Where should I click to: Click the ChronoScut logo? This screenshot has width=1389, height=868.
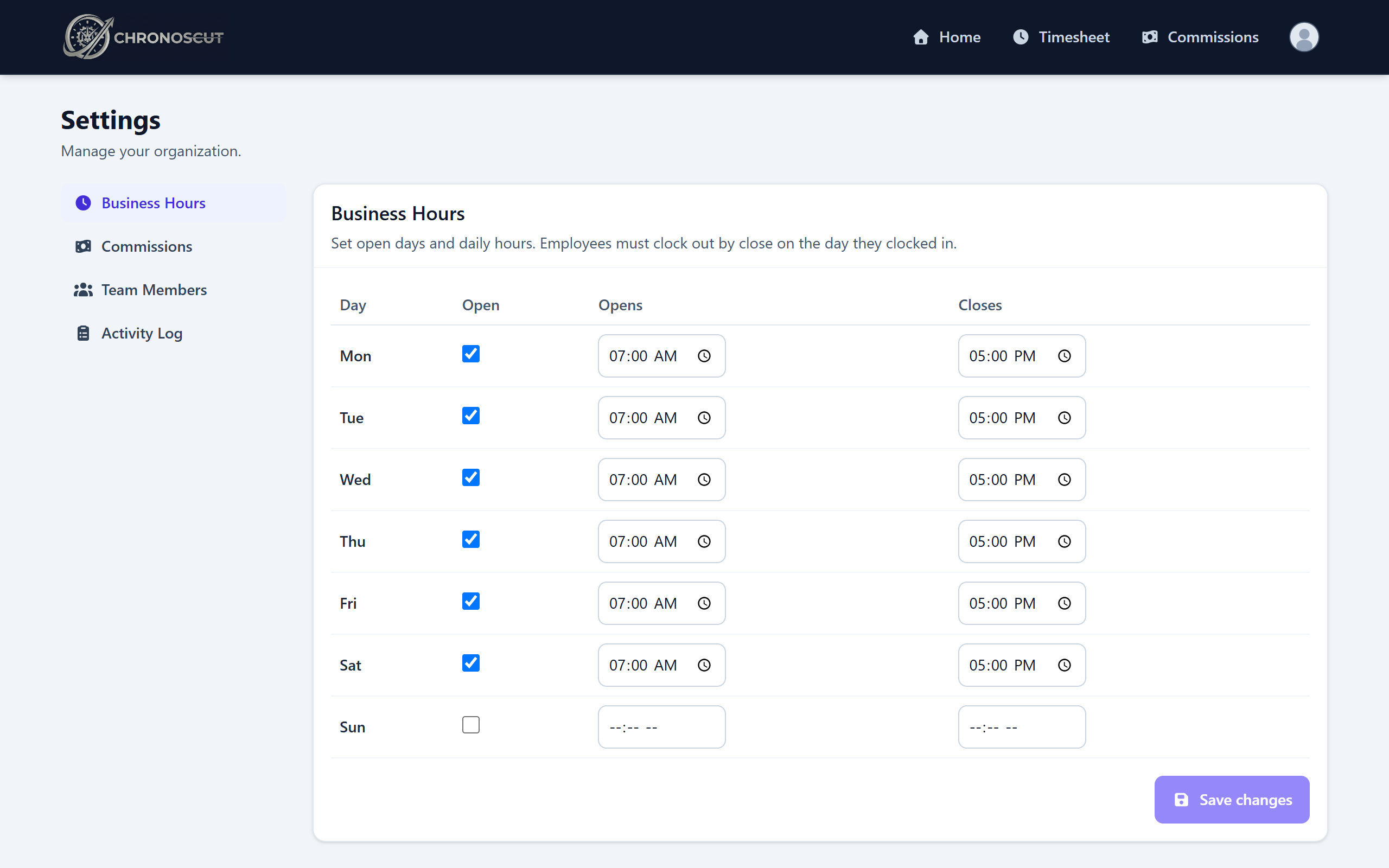[143, 37]
